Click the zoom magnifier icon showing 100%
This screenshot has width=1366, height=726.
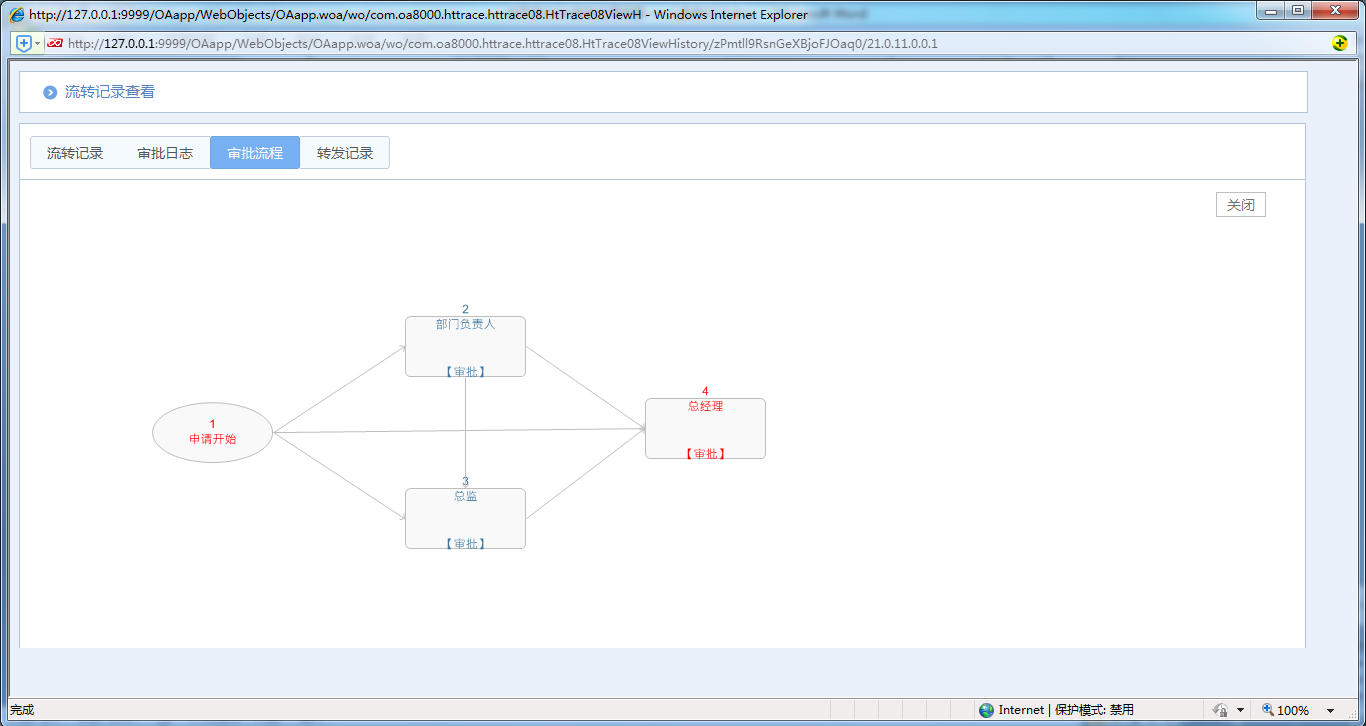pos(1268,710)
